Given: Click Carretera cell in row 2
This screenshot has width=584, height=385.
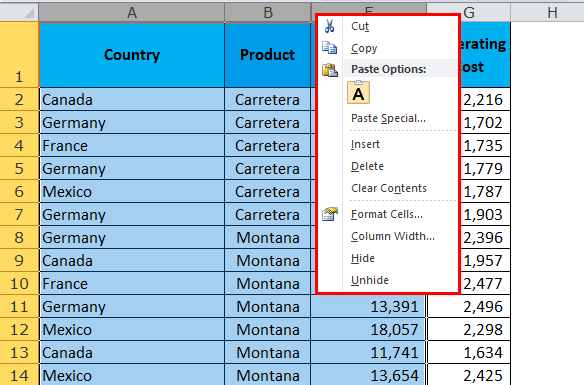Looking at the screenshot, I should (x=267, y=99).
